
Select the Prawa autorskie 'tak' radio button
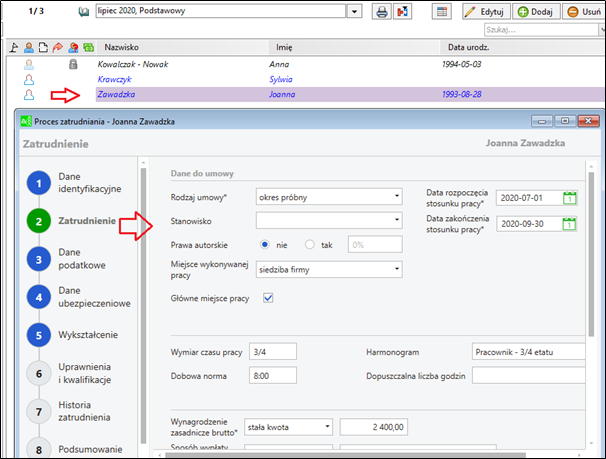(310, 245)
